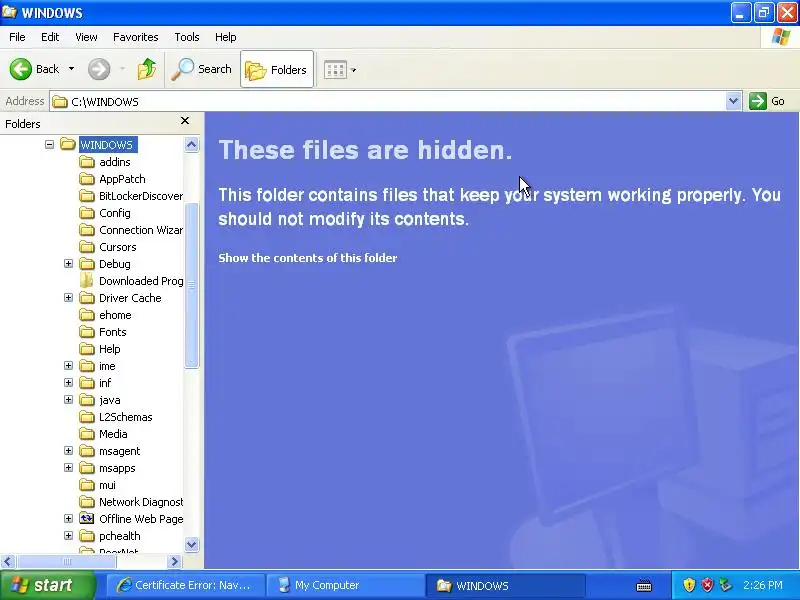
Task: Click the yellow security shield tray icon
Action: 689,585
